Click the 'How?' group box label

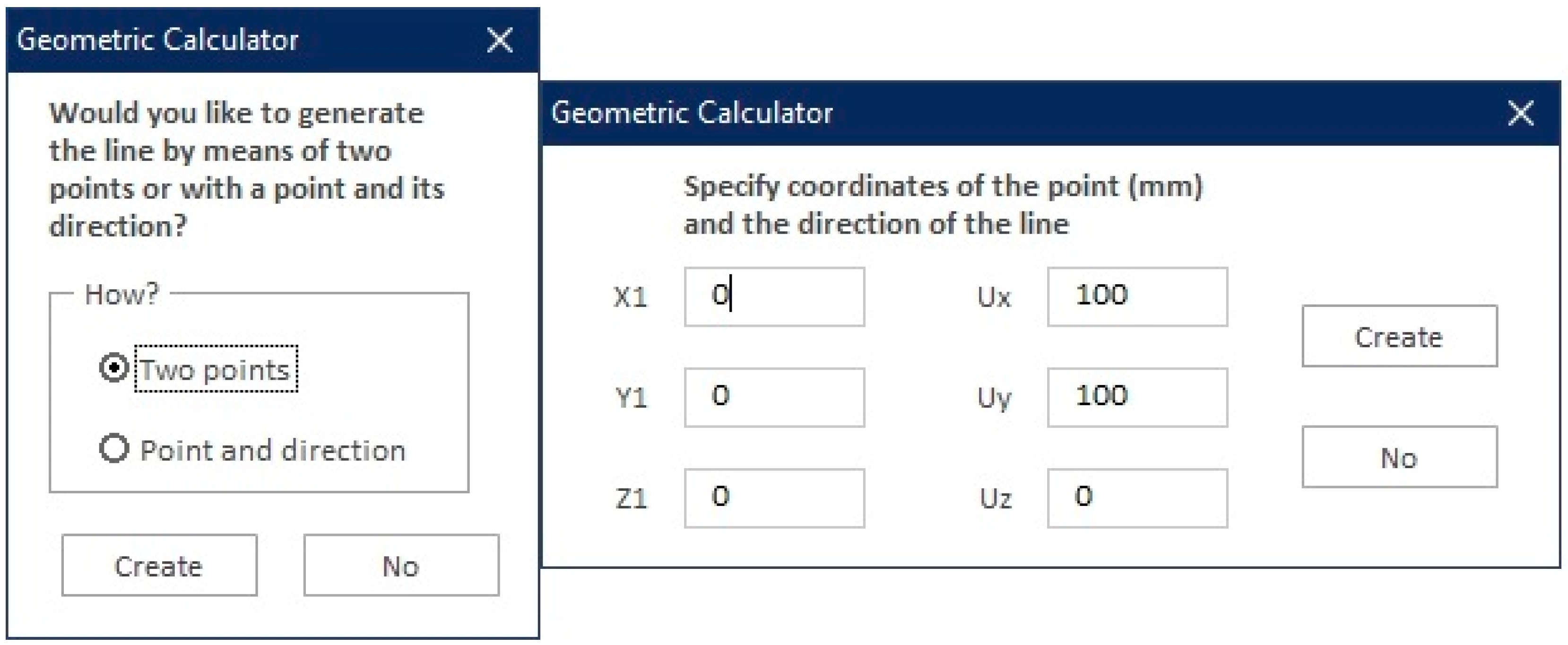(121, 294)
